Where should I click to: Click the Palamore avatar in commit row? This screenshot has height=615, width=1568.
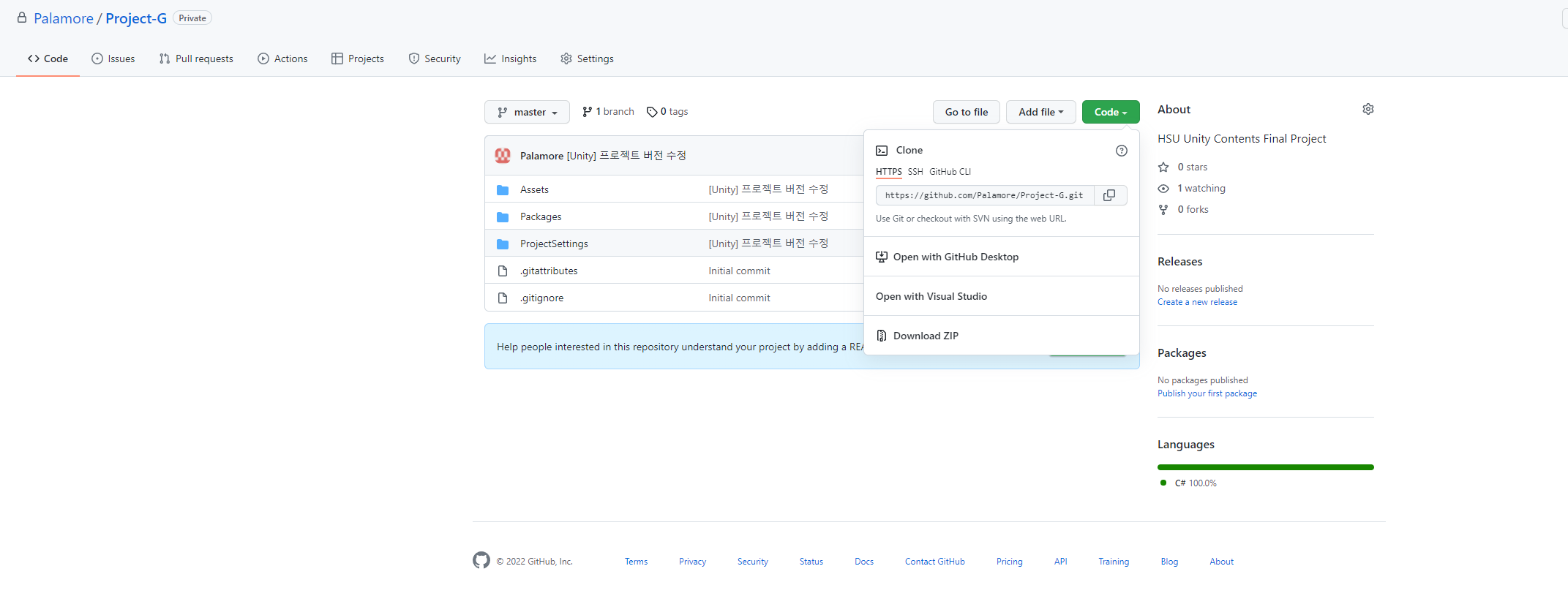pos(503,155)
